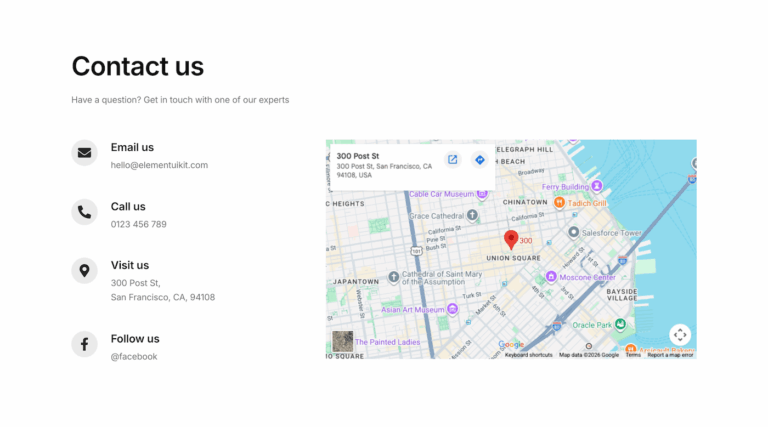768x427 pixels.
Task: Click the Moscone Center map marker
Action: [x=551, y=277]
